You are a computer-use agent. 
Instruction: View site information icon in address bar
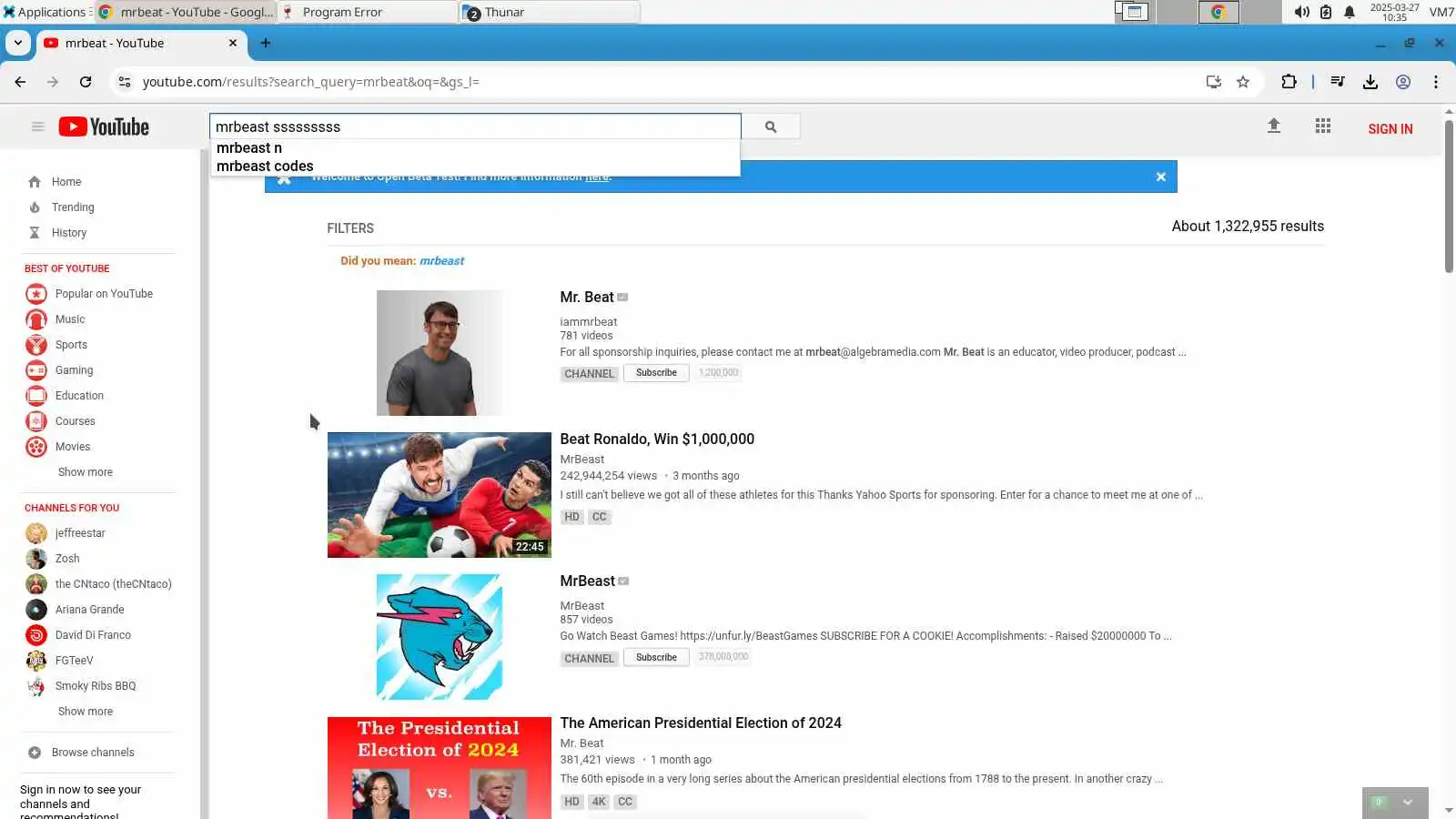[x=125, y=82]
